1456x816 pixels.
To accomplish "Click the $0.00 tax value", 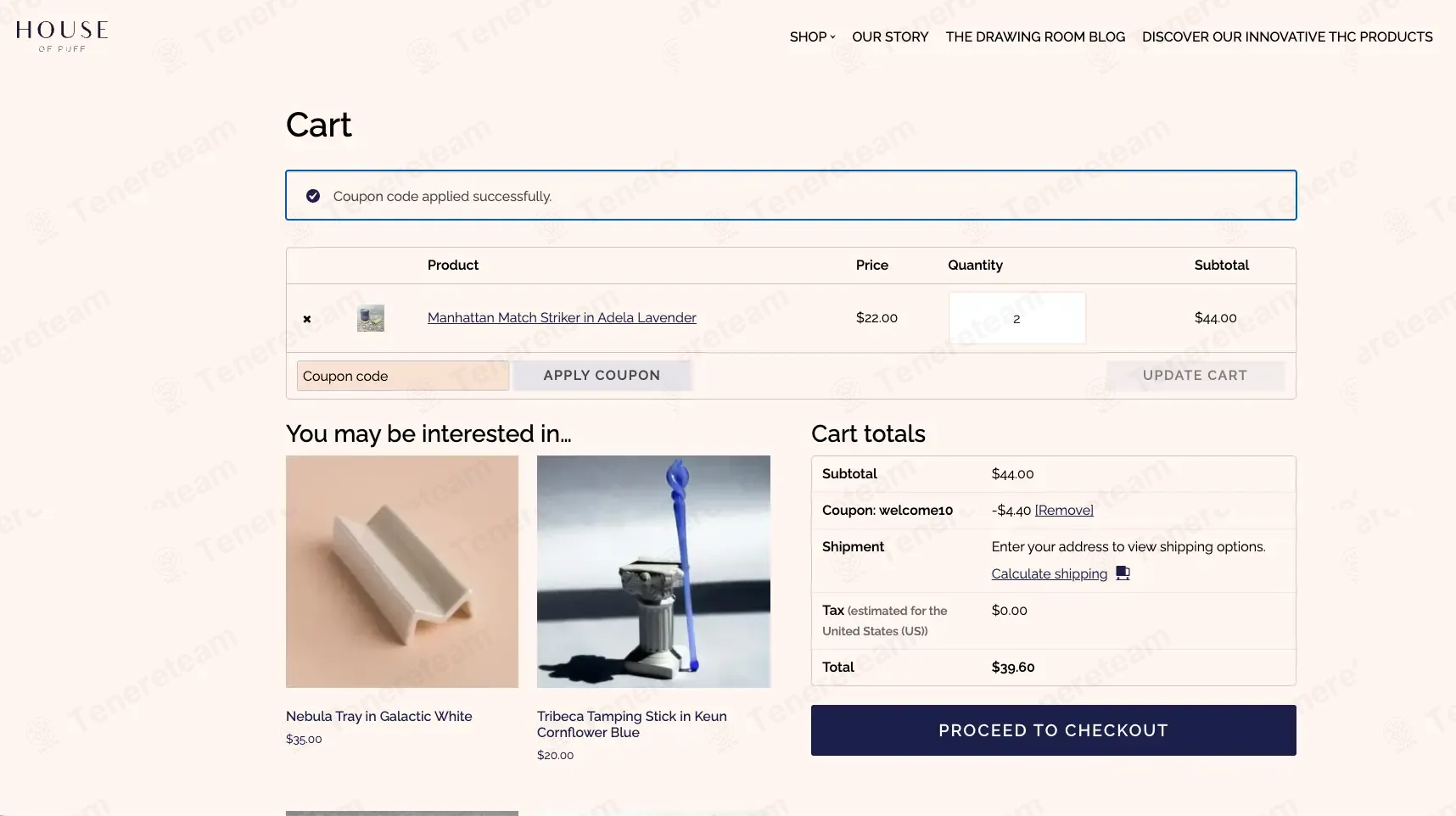I will pyautogui.click(x=1009, y=611).
